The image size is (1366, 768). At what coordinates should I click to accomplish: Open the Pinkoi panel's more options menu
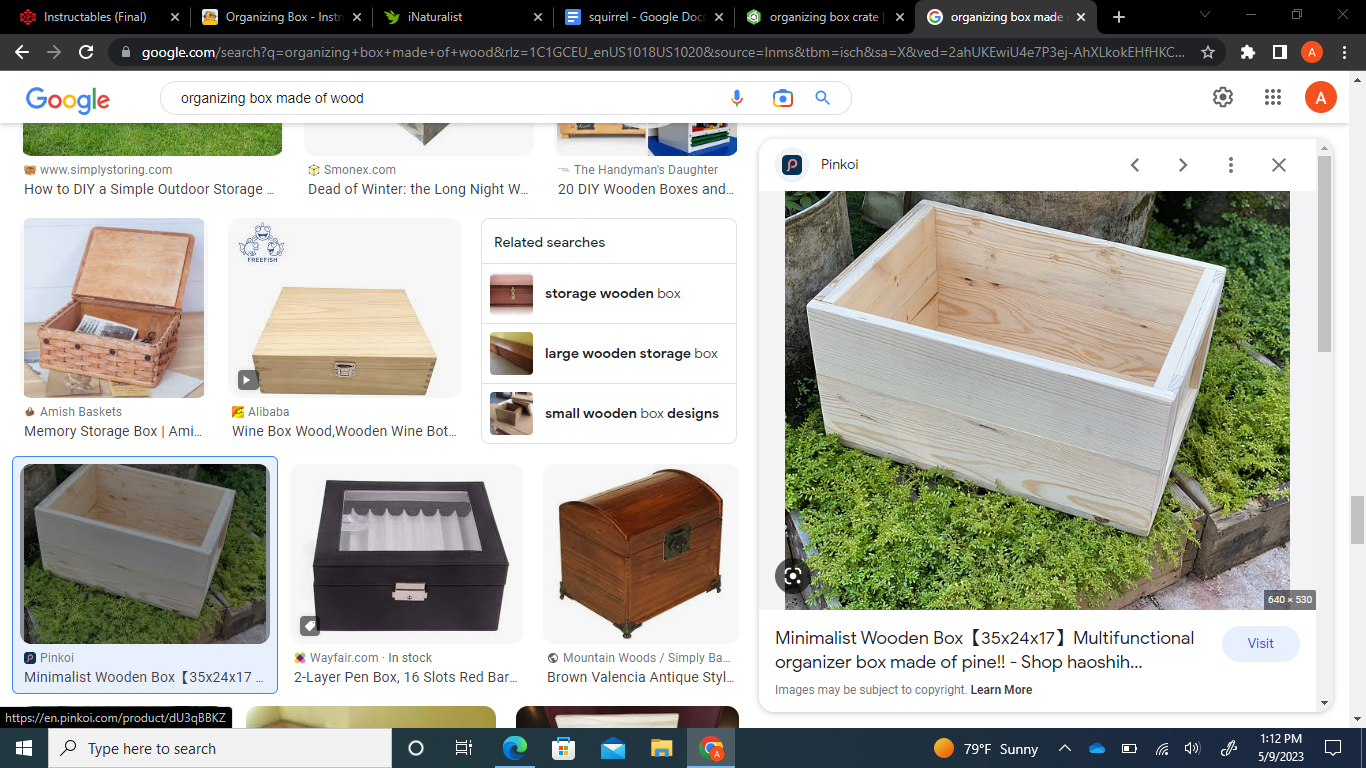pyautogui.click(x=1230, y=164)
